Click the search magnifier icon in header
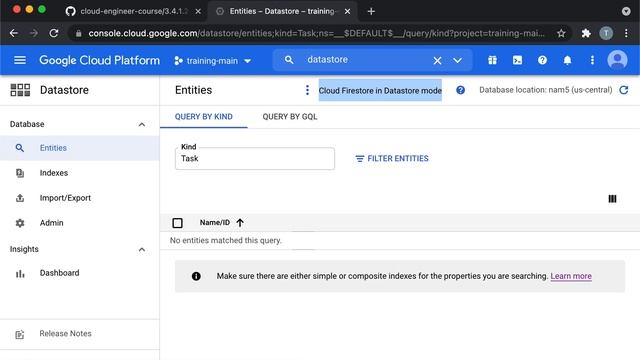This screenshot has width=640, height=360. click(289, 60)
